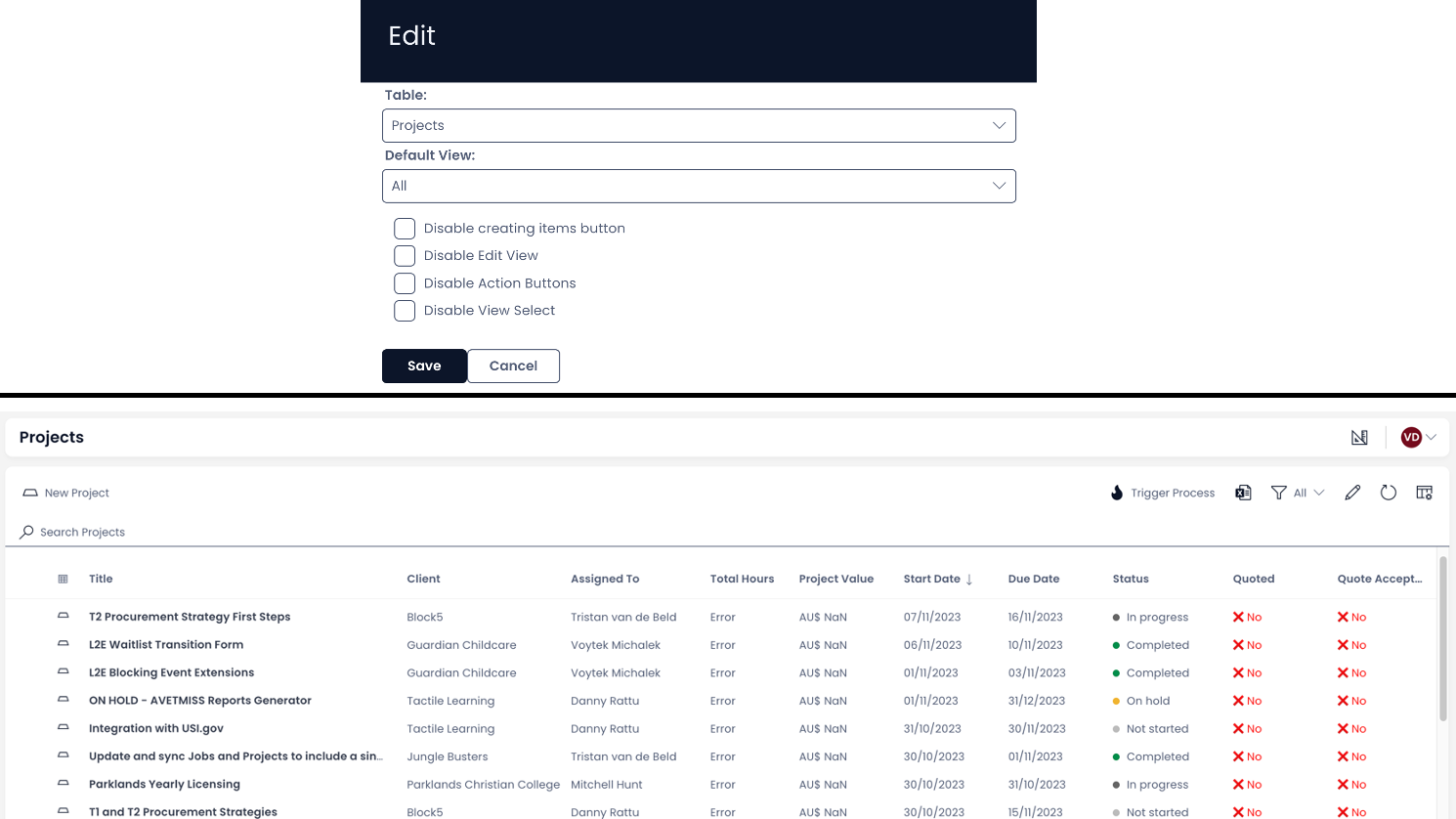Viewport: 1456px width, 819px height.
Task: Click the row icon for L2E Blocking Event Extensions
Action: click(64, 672)
